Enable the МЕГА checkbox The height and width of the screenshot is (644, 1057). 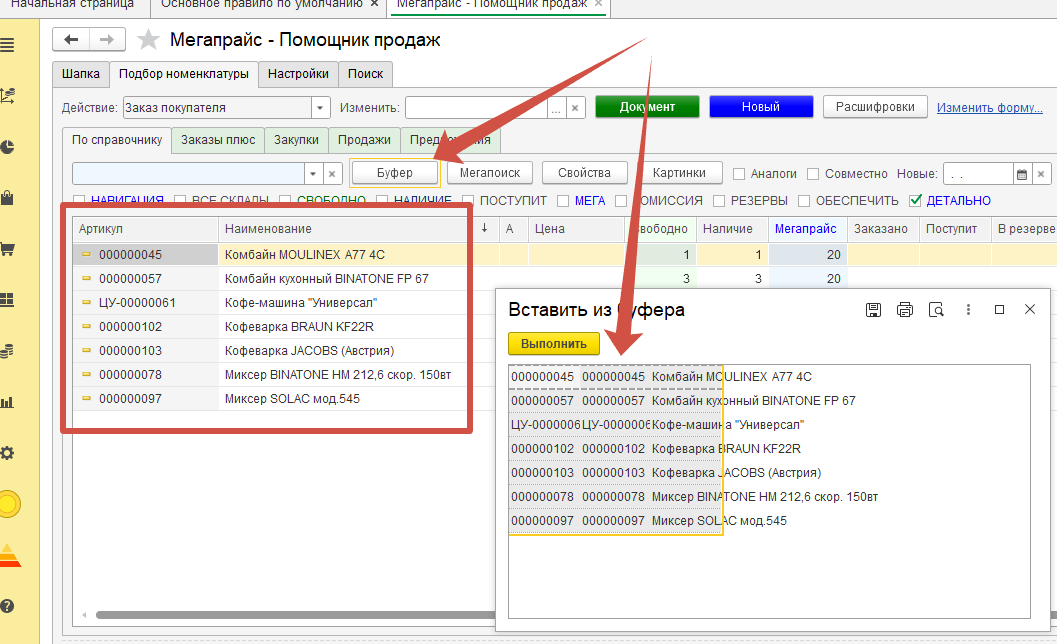coord(563,200)
